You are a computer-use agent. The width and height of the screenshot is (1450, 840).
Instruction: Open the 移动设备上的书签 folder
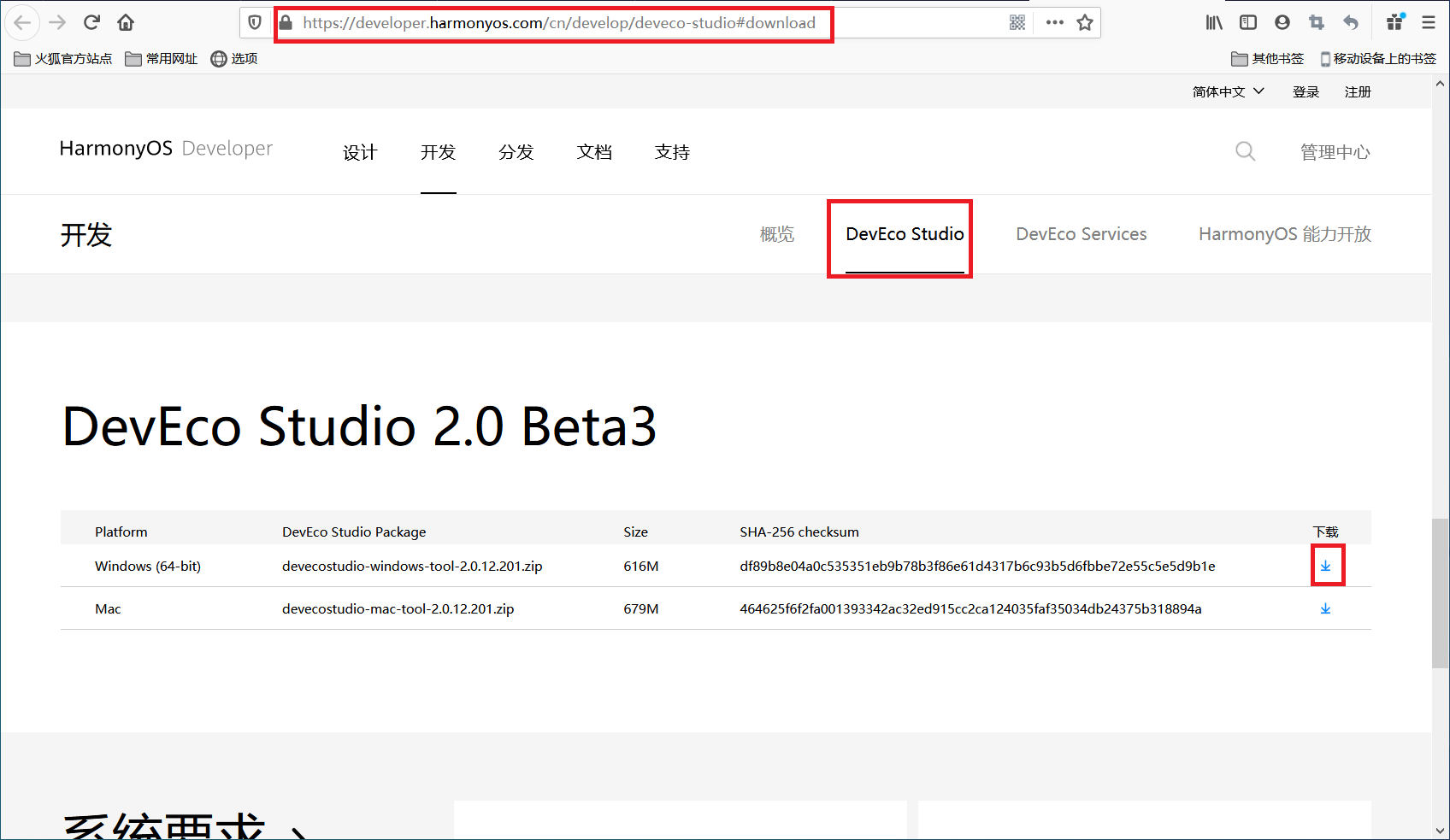point(1378,58)
